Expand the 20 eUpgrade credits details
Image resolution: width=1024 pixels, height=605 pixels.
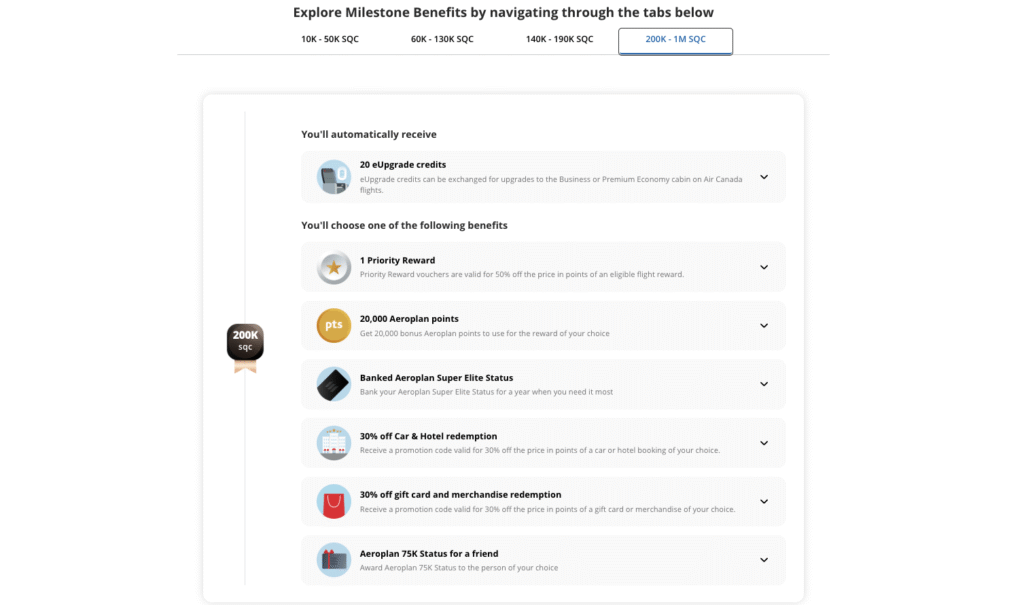pos(764,176)
